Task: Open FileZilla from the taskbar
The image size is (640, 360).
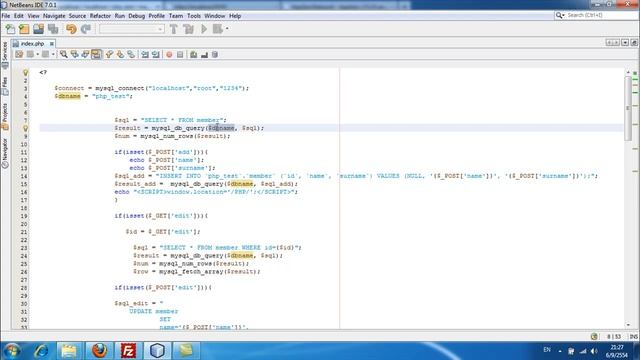Action: coord(128,350)
